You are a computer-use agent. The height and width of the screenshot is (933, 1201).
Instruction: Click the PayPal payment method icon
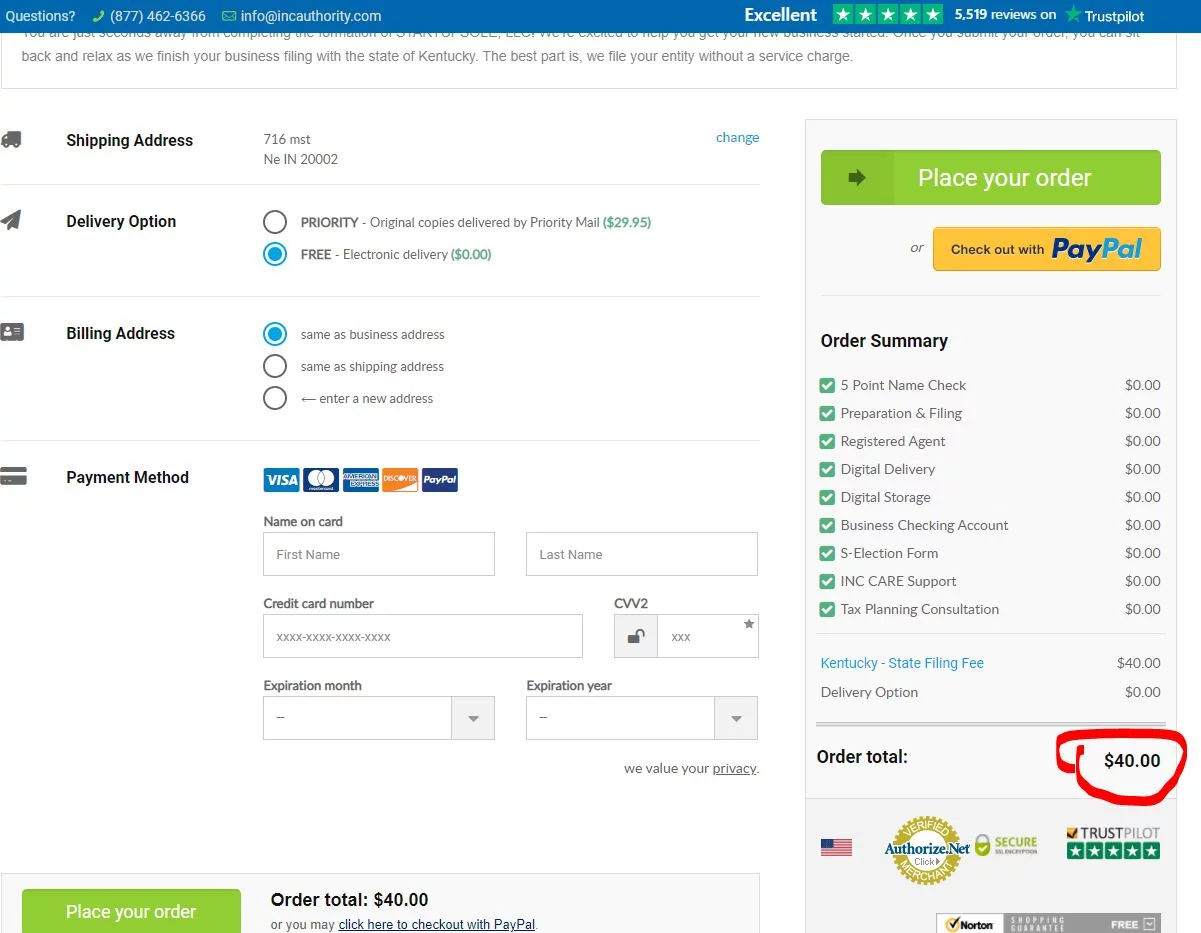tap(440, 480)
